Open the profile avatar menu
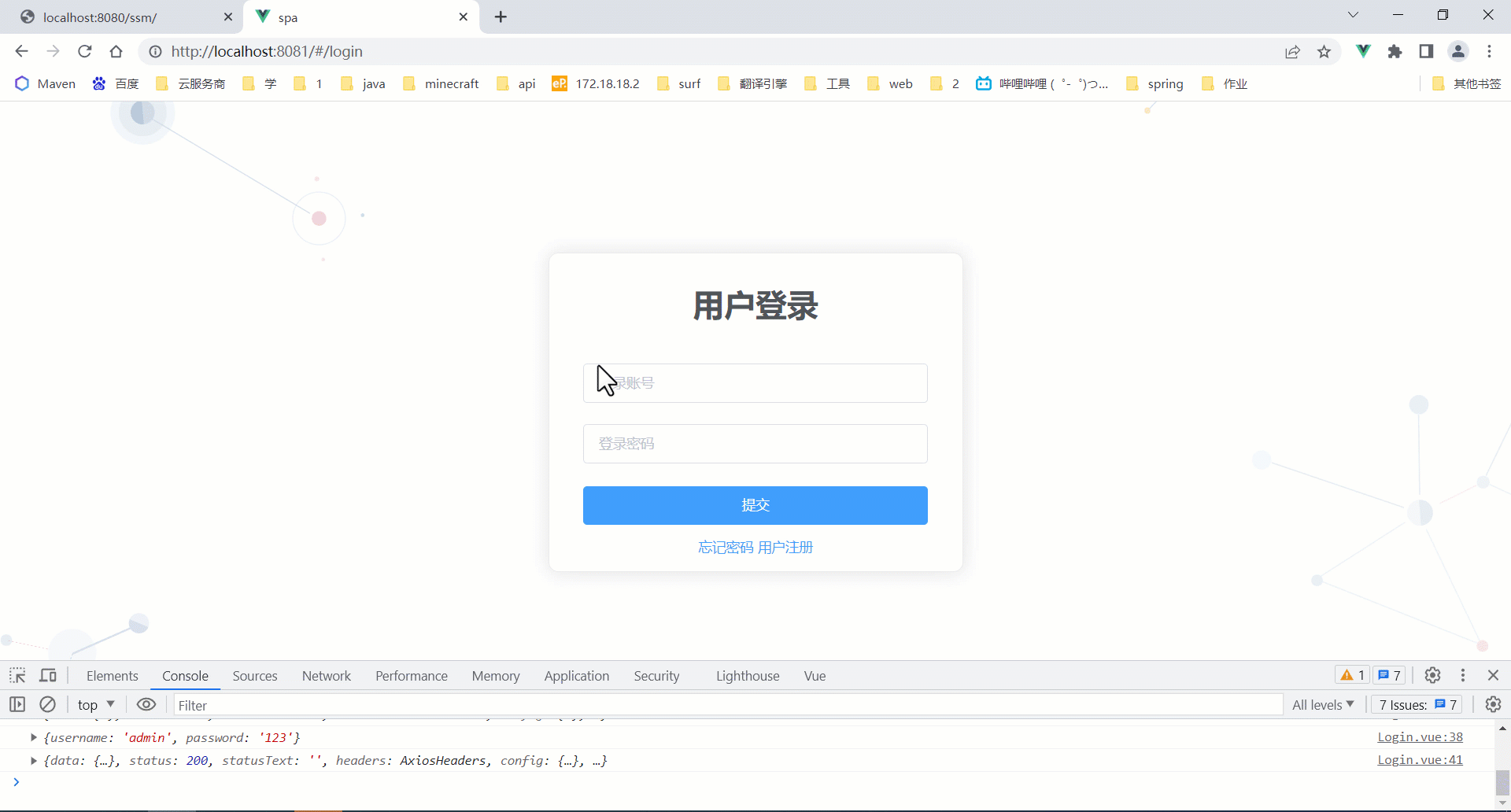Viewport: 1511px width, 812px height. tap(1458, 51)
